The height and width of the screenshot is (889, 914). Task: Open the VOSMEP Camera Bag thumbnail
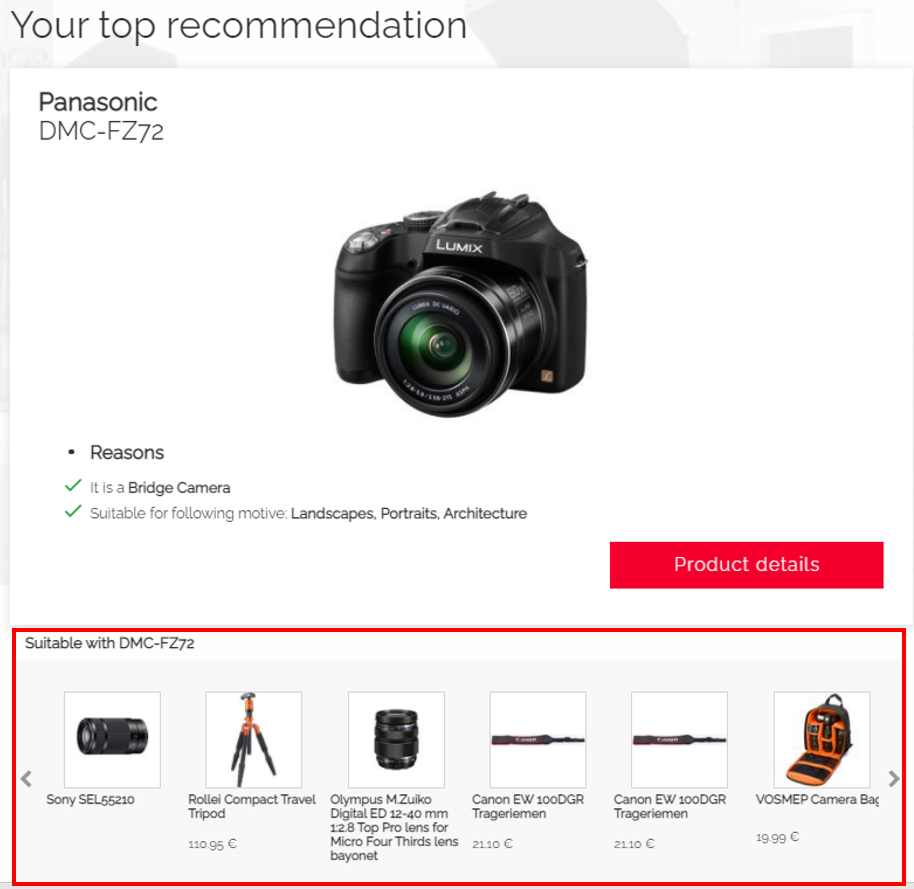822,739
